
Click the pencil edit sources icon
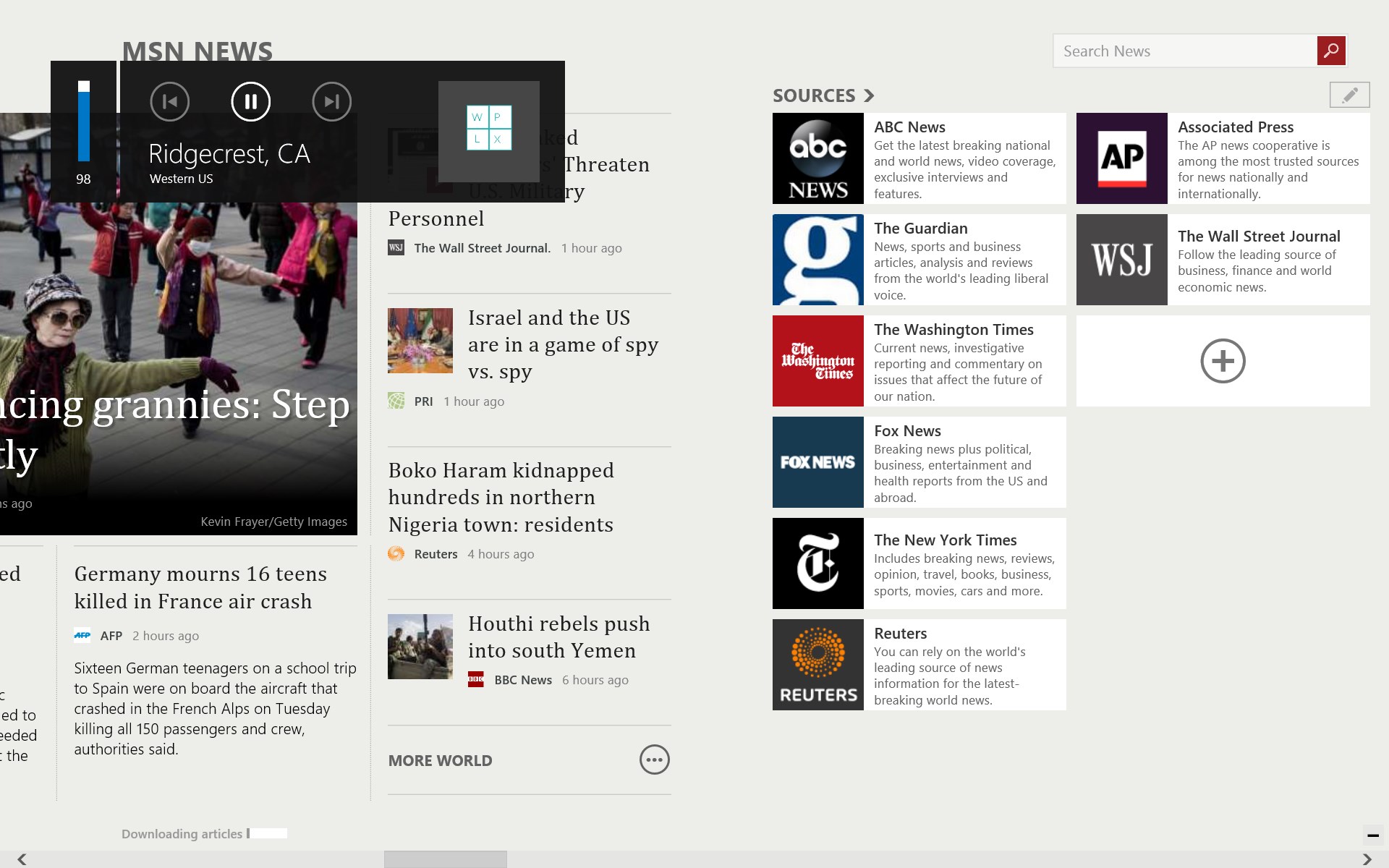click(1349, 95)
